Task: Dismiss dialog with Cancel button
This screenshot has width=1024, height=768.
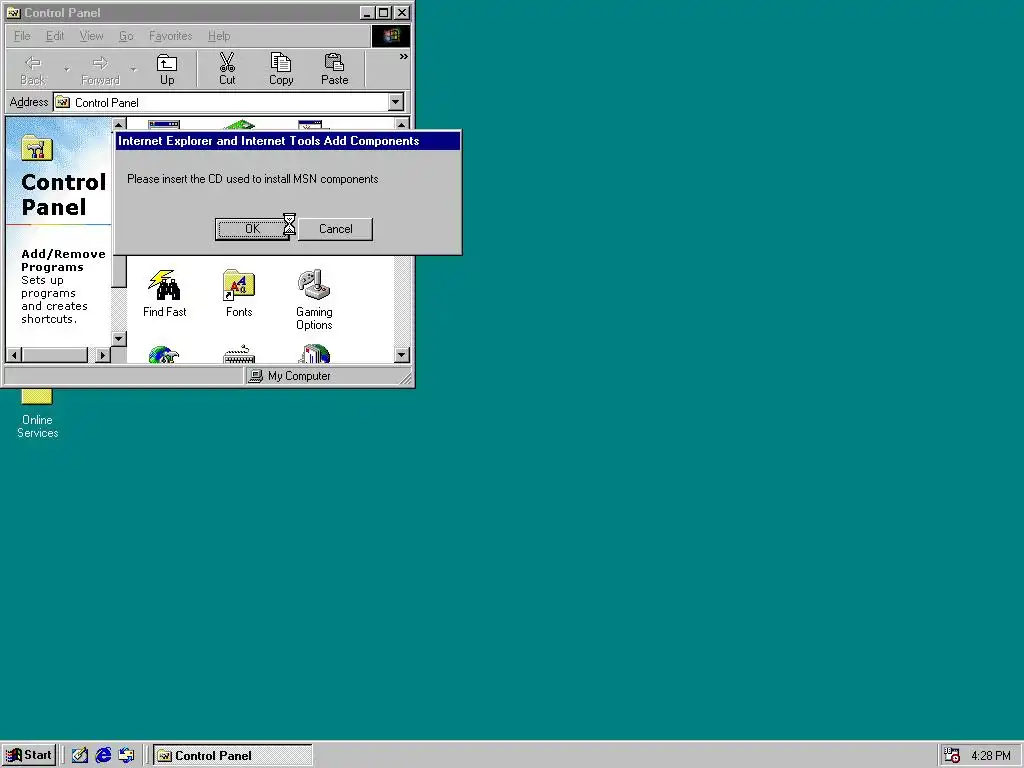Action: 335,229
